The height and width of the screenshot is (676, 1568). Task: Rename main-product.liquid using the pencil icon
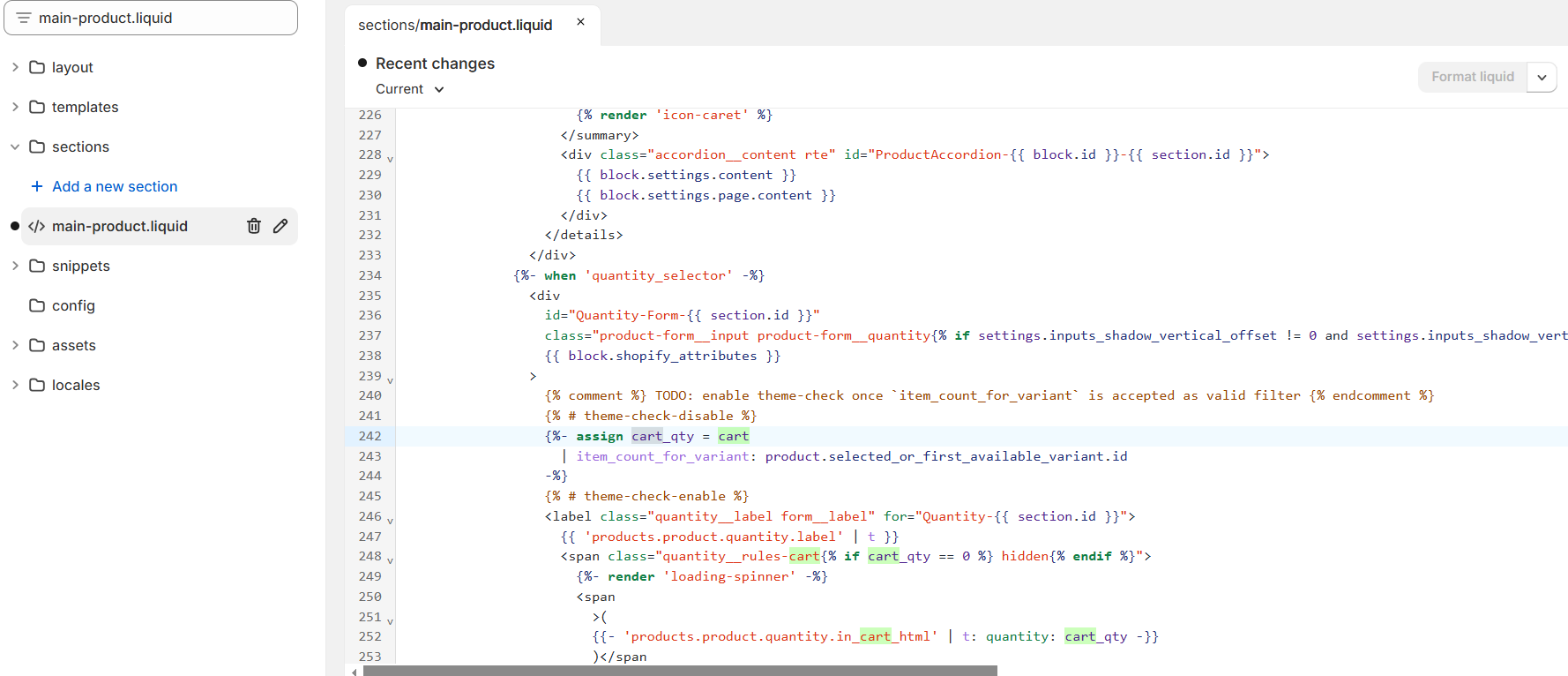click(x=280, y=226)
